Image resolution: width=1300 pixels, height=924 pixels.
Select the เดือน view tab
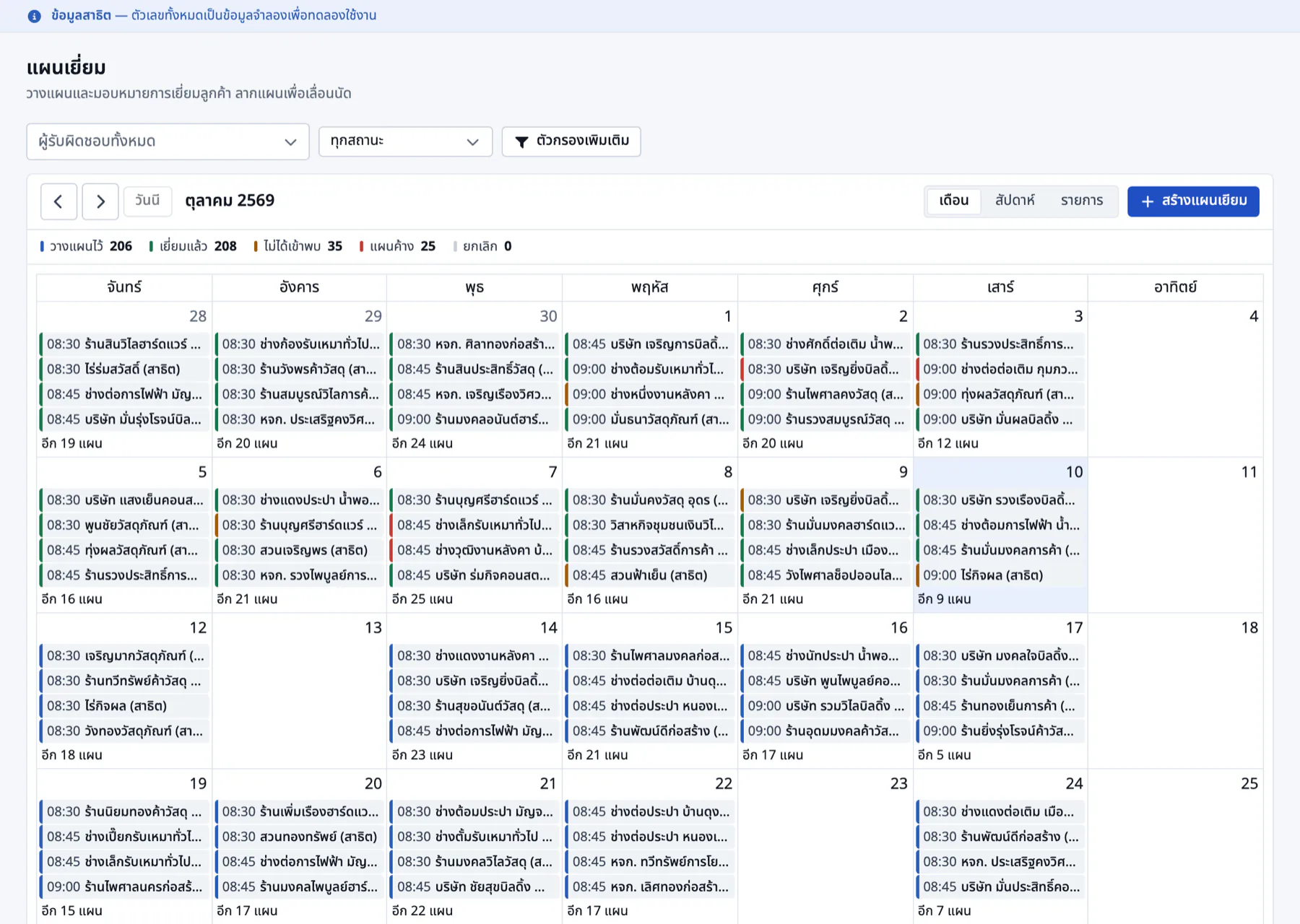[x=953, y=201]
